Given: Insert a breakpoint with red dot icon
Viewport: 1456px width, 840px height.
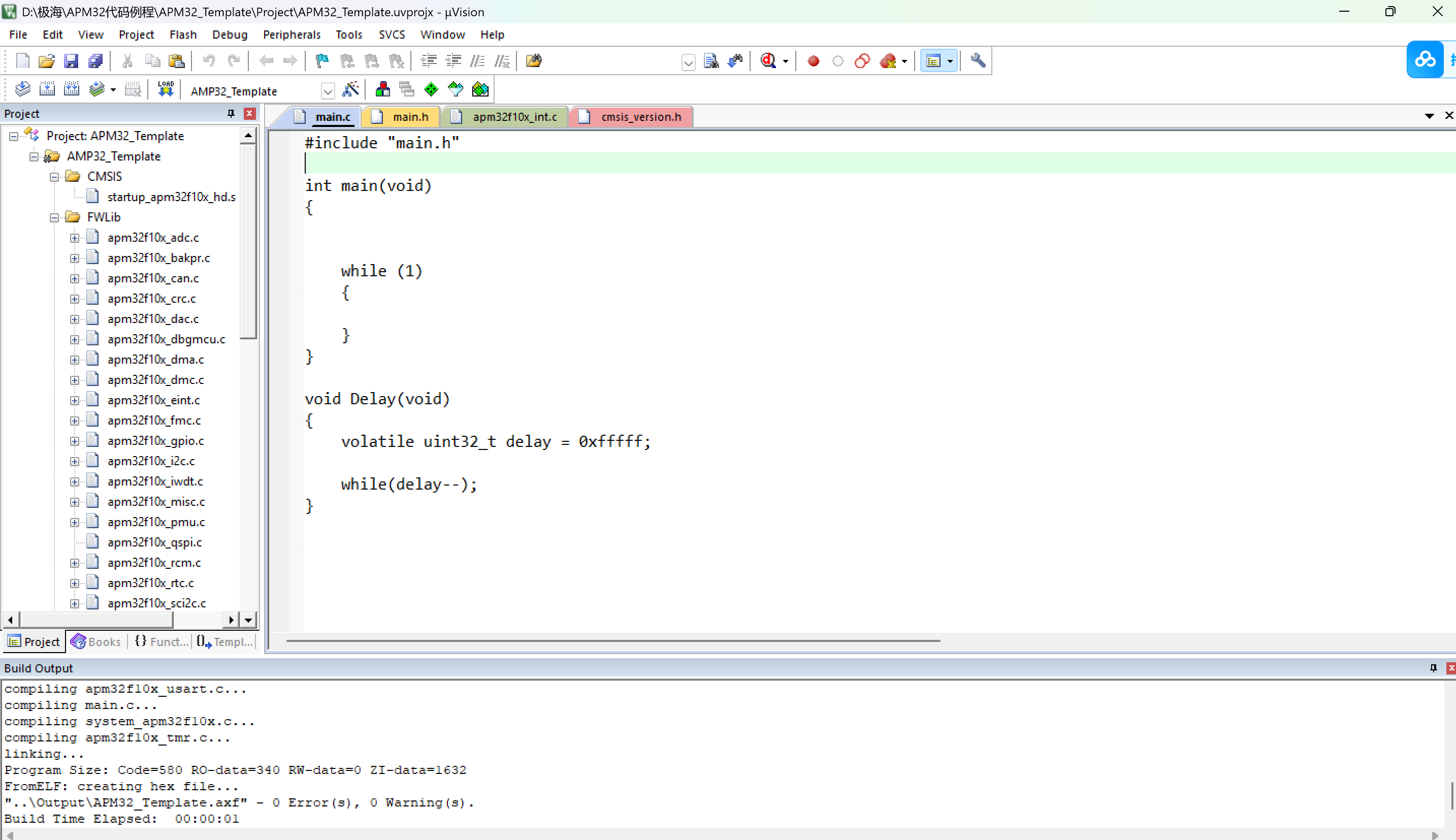Looking at the screenshot, I should coord(814,60).
